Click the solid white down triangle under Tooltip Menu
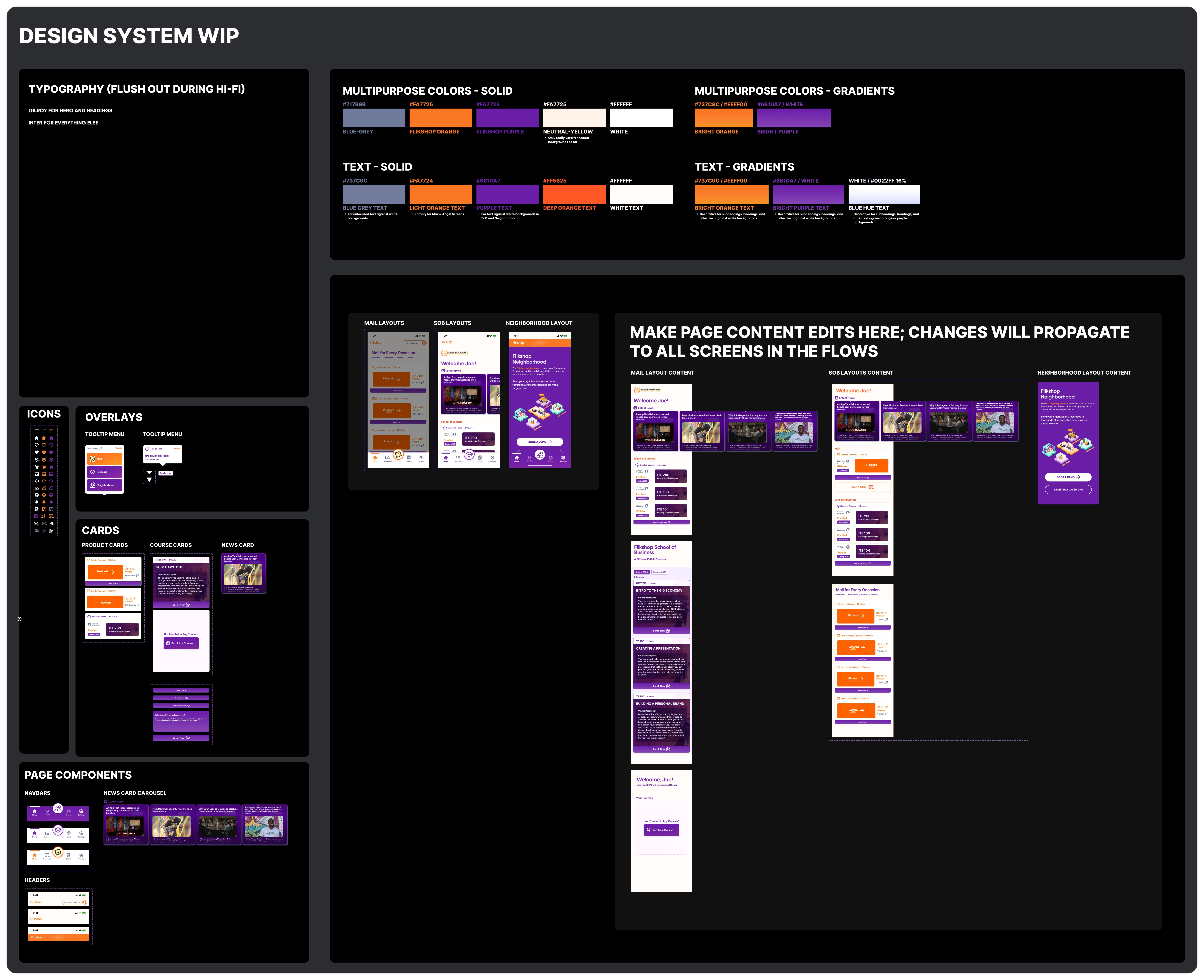The height and width of the screenshot is (980, 1204). tap(150, 479)
